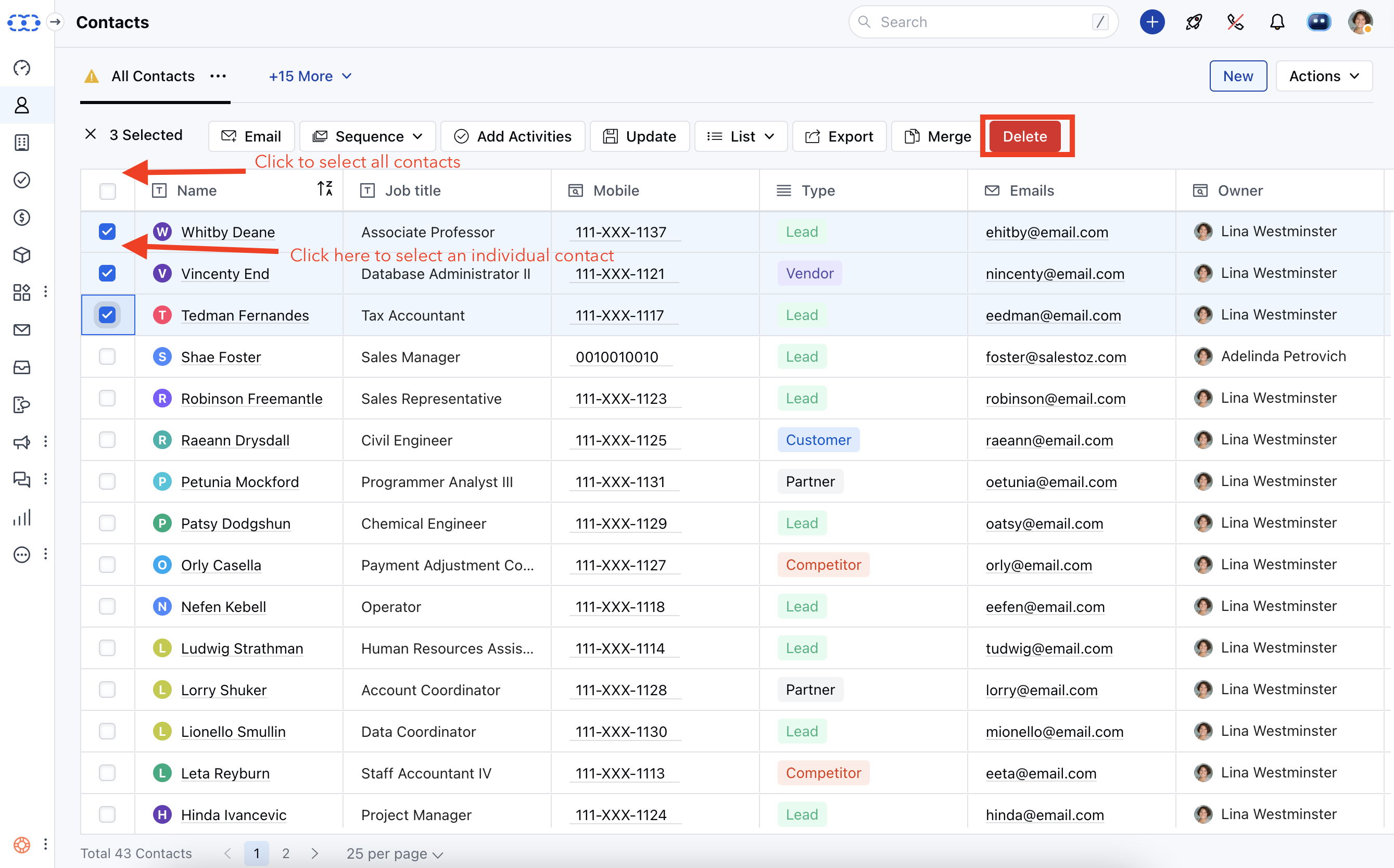Screen dimensions: 1394x868
Task: Go to page 2 of contacts
Action: 286,853
